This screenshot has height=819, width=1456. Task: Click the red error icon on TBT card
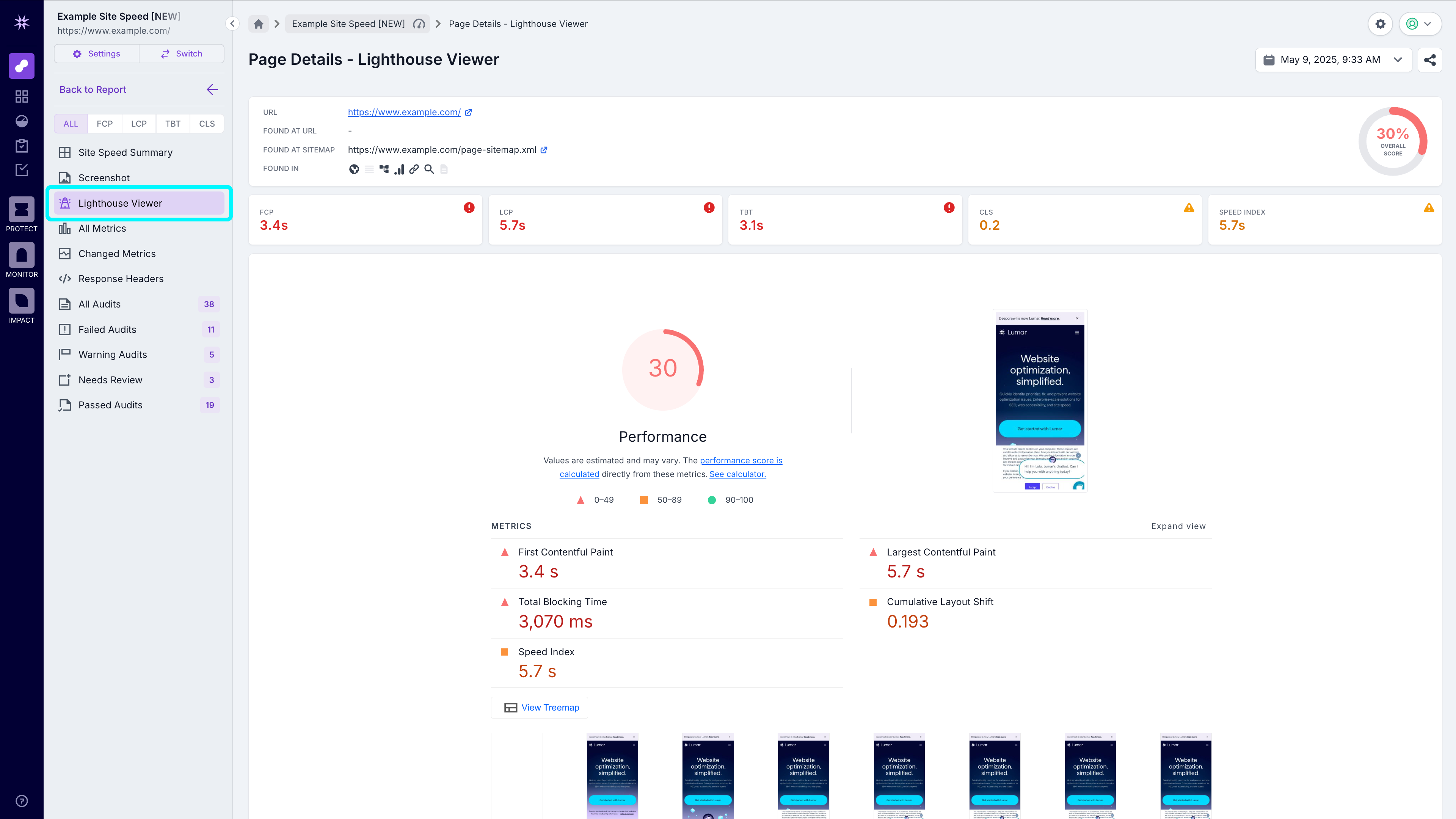[949, 207]
